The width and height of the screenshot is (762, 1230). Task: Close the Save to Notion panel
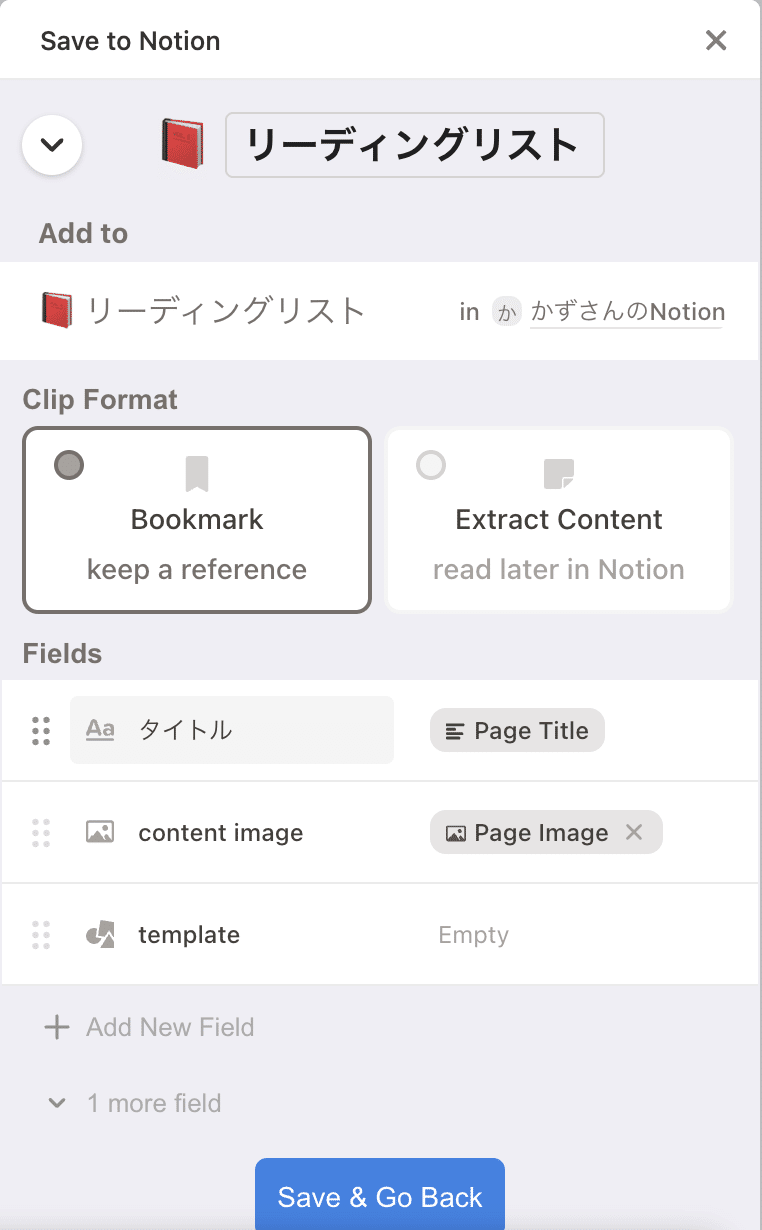[716, 41]
